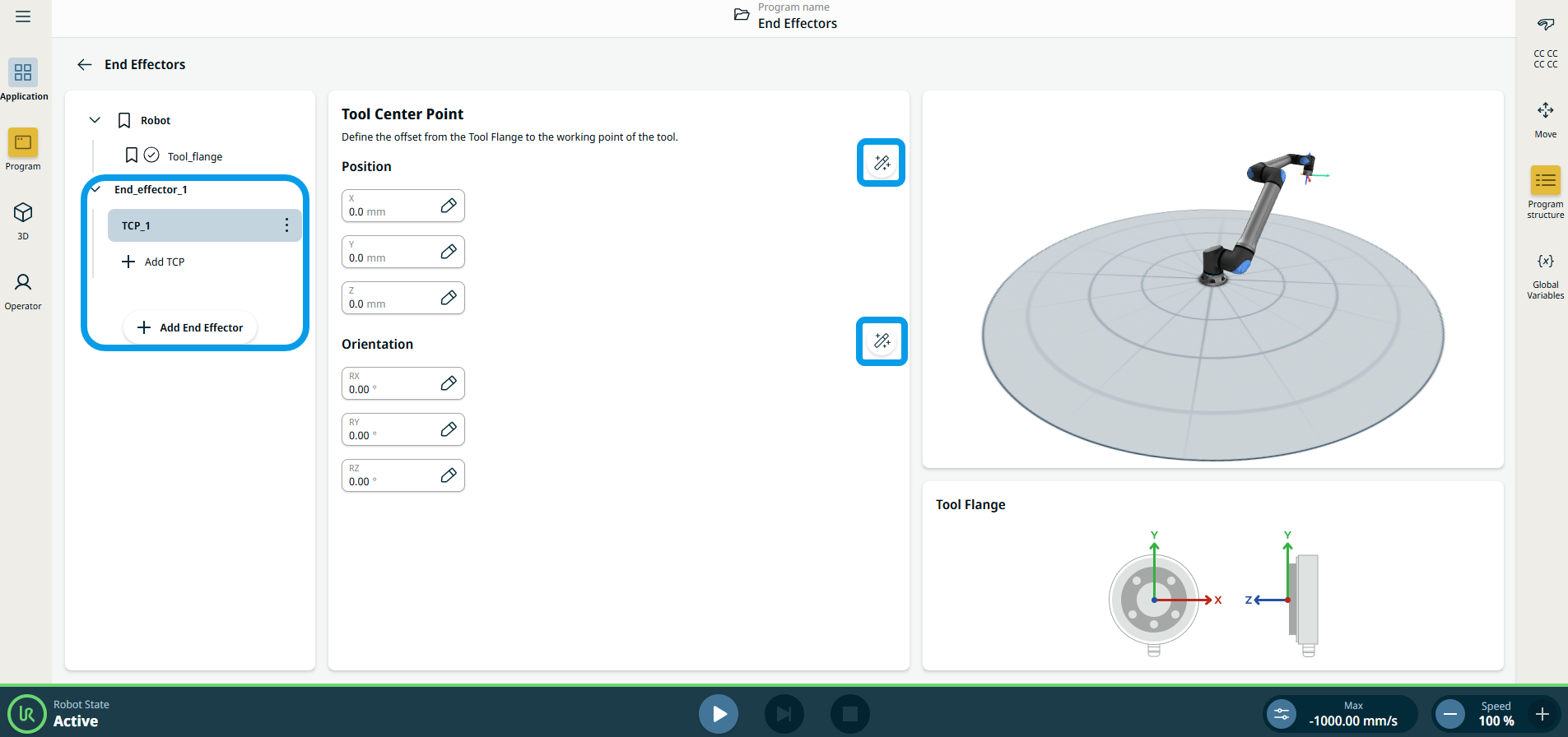Edit X position with pencil icon
The image size is (1568, 737).
click(x=449, y=206)
